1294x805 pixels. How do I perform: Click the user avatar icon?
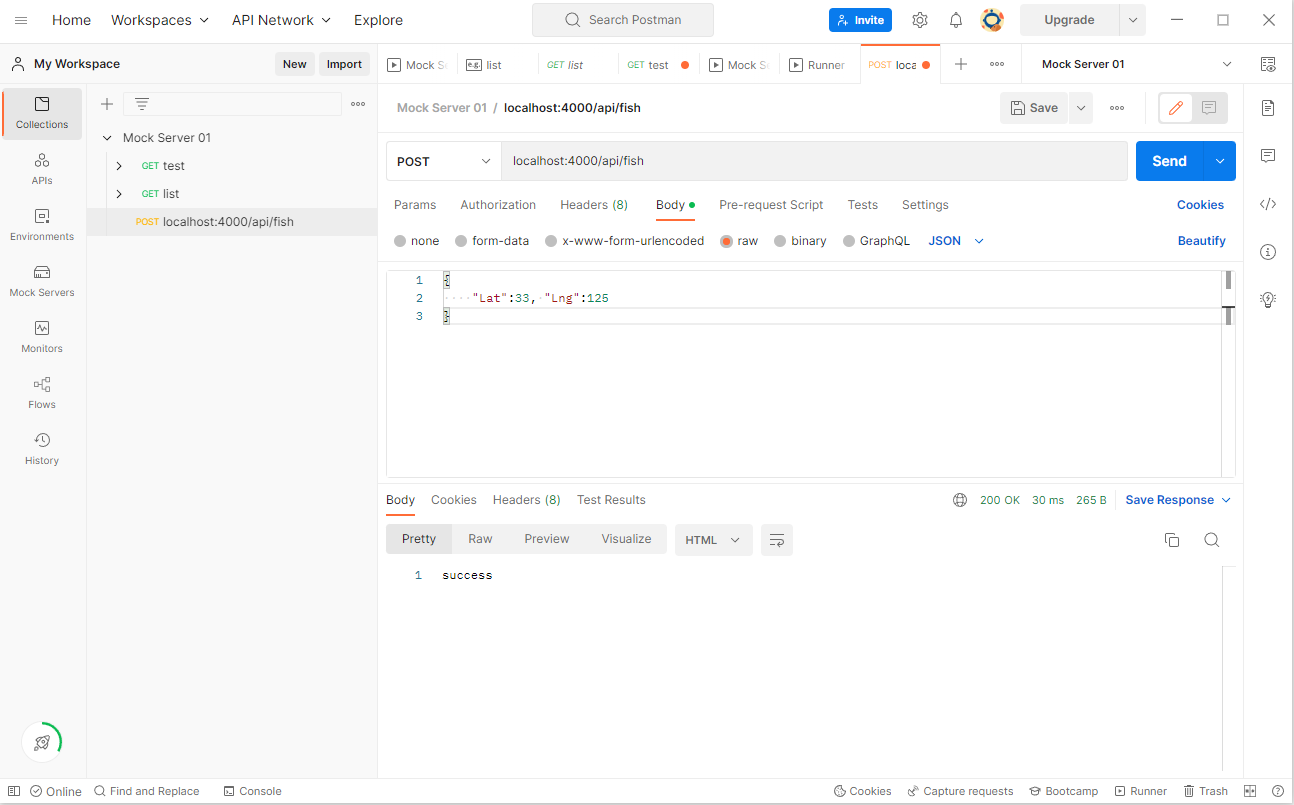[x=992, y=20]
